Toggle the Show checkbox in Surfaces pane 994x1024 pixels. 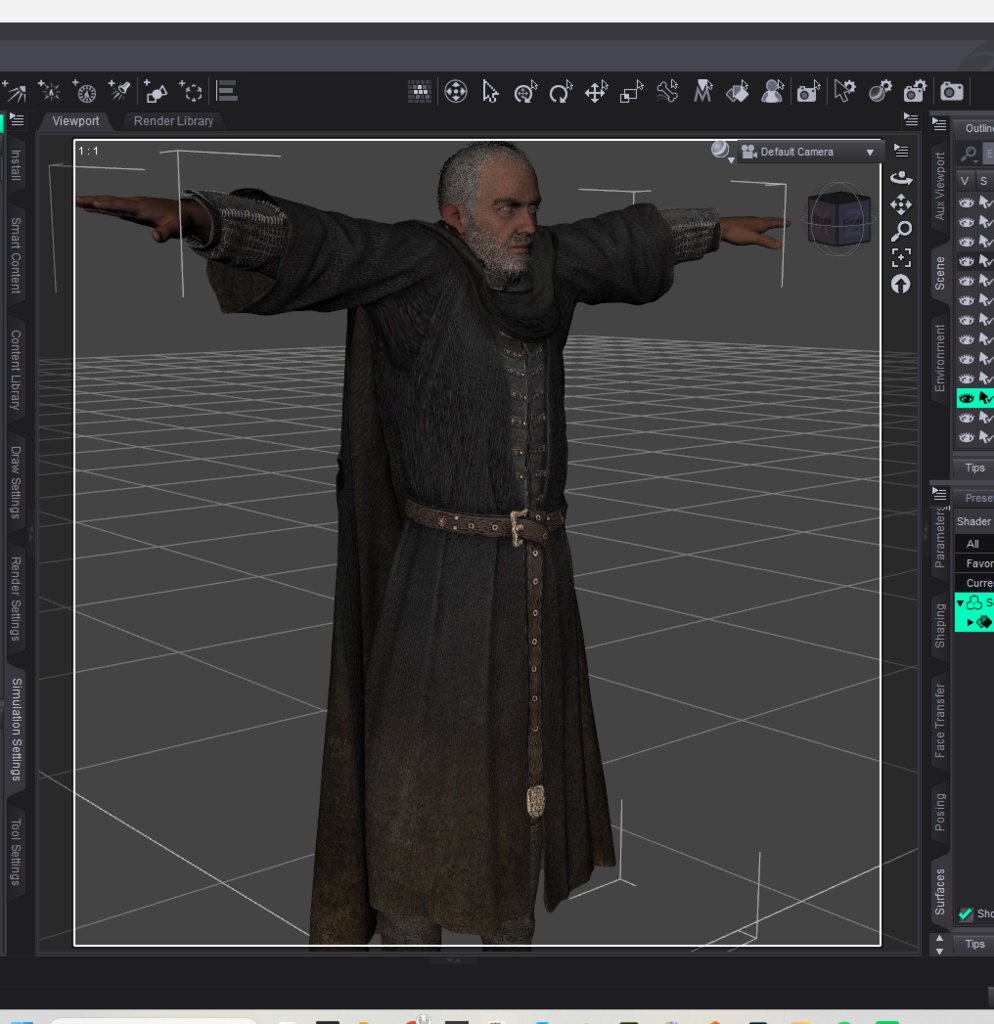coord(965,914)
